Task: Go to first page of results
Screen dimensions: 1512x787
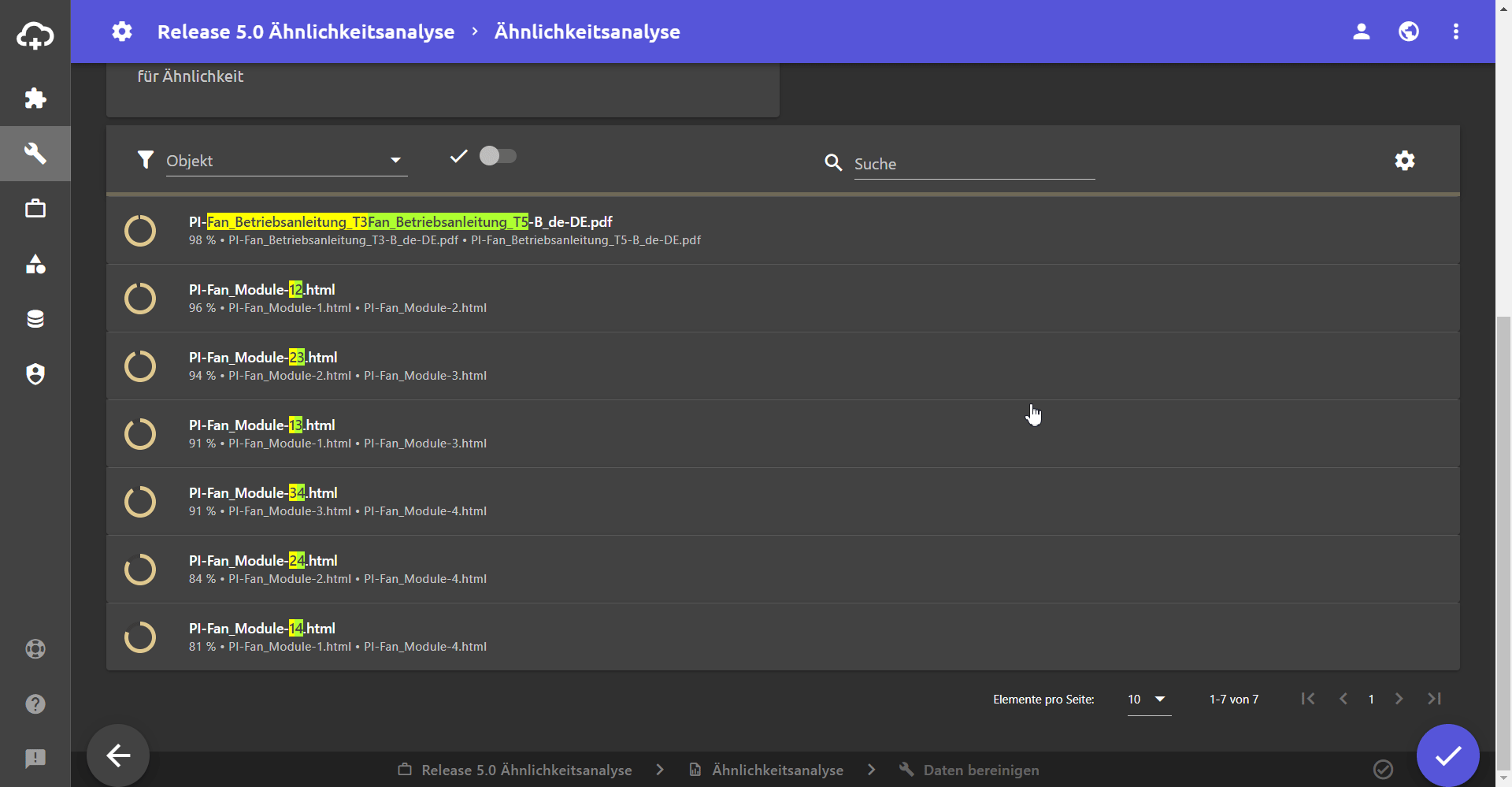Action: click(1308, 699)
